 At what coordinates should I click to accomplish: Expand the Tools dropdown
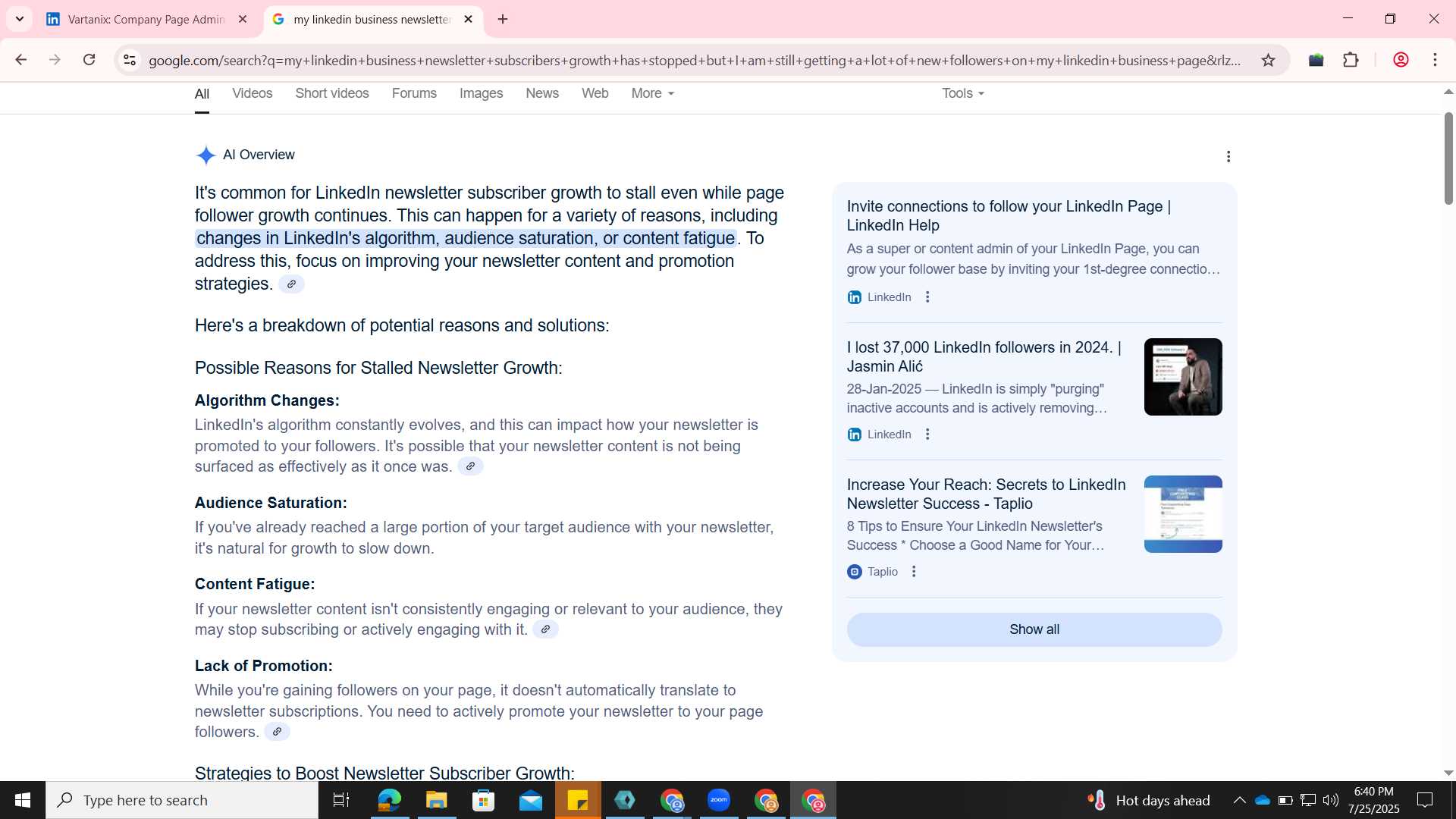963,93
